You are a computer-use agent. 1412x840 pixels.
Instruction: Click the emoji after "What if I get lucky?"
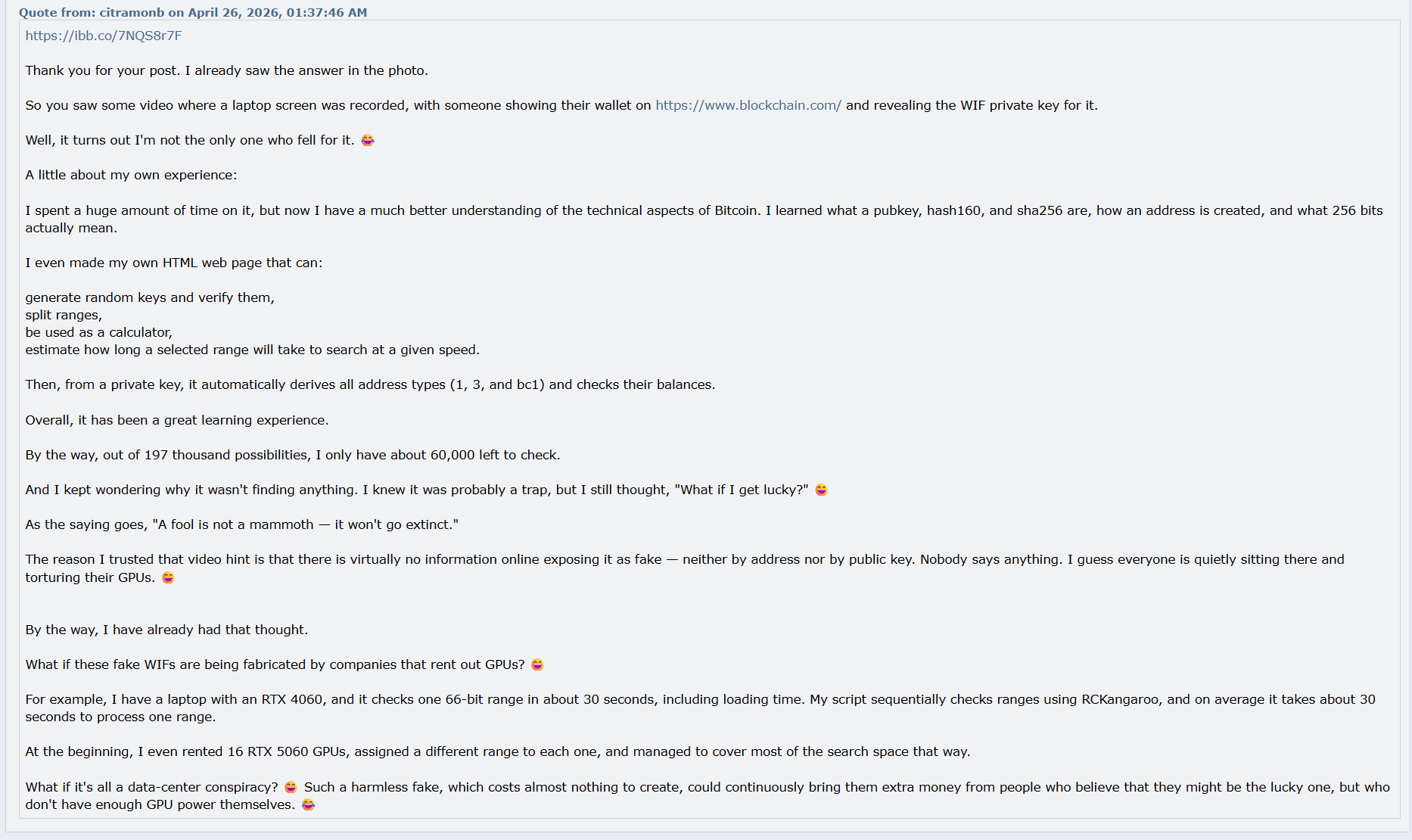821,490
